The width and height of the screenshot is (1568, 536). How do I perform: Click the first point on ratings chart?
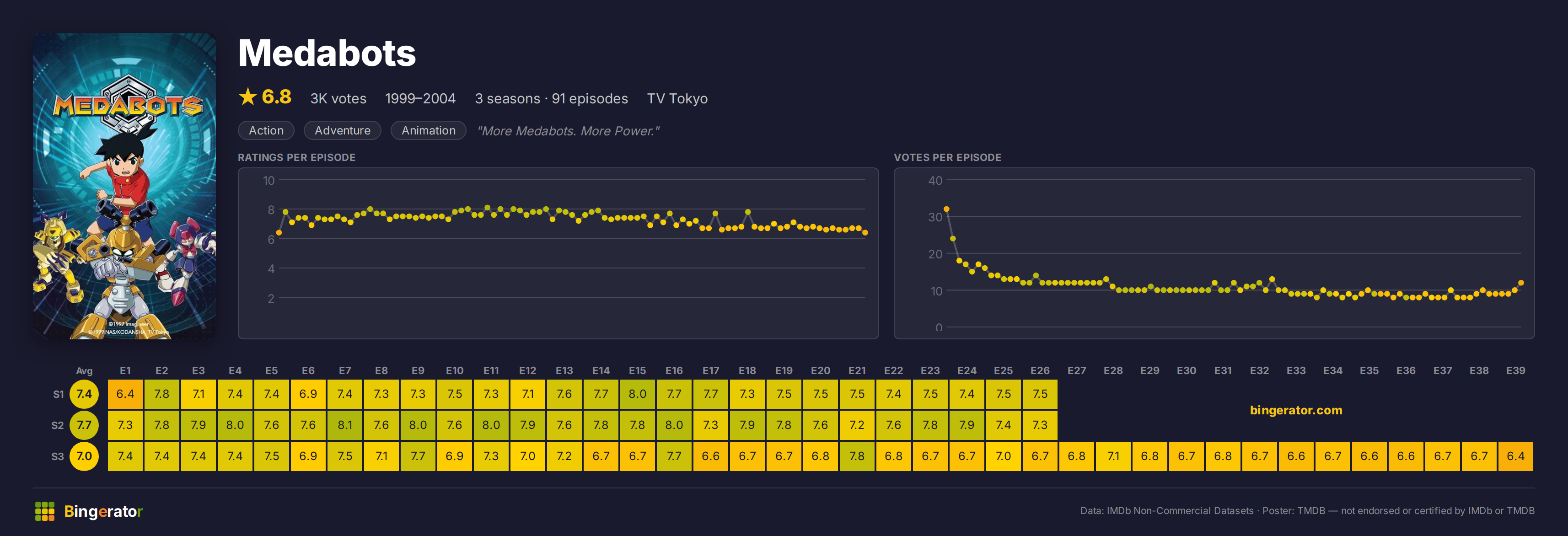(x=279, y=233)
